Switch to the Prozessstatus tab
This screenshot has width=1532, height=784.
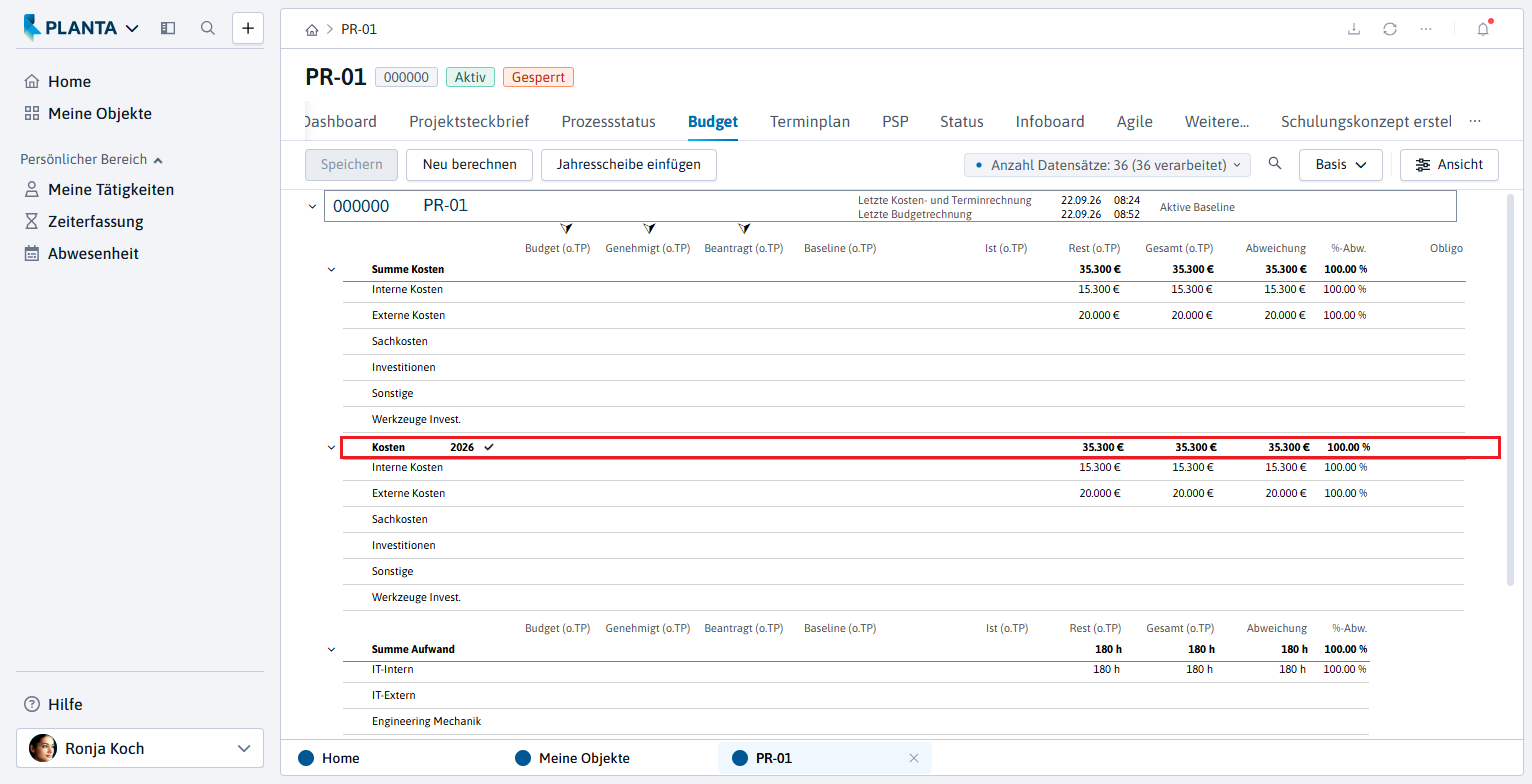click(609, 121)
